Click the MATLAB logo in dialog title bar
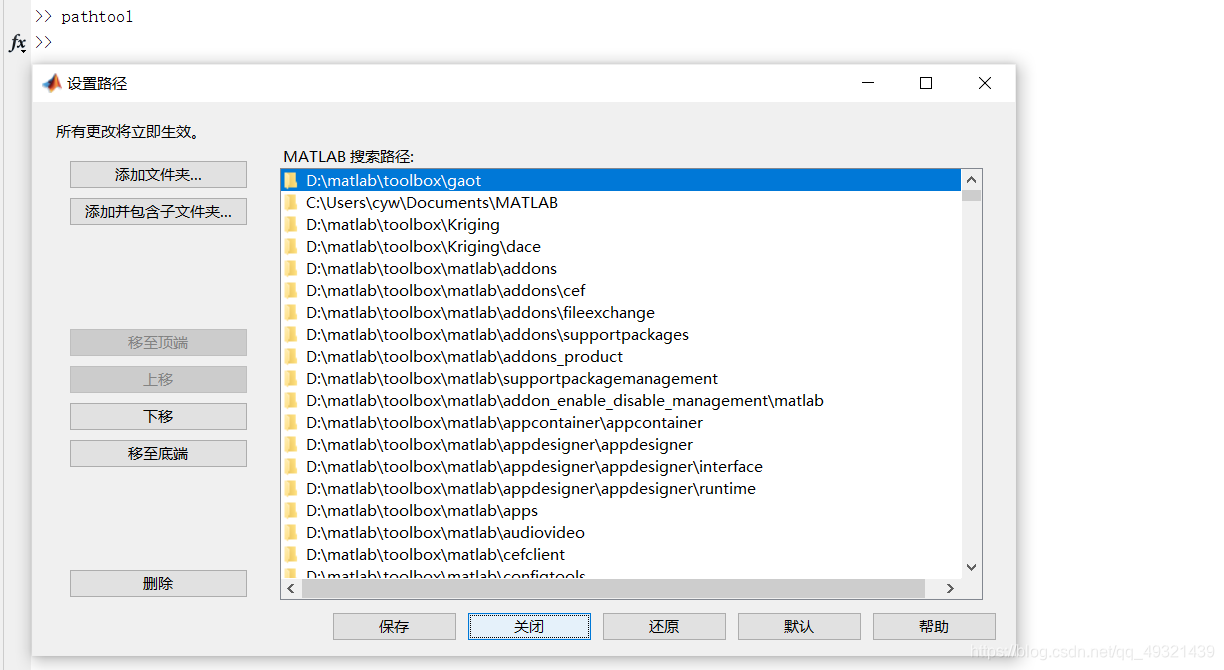Screen dimensions: 1224x670 tap(51, 84)
